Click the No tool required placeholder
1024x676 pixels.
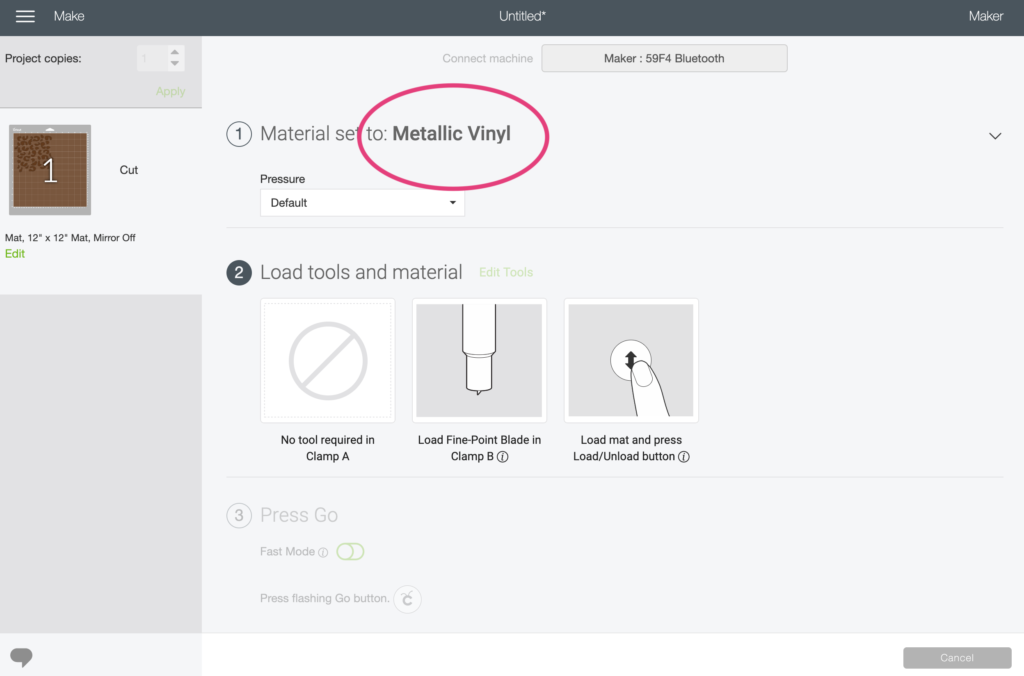click(327, 361)
